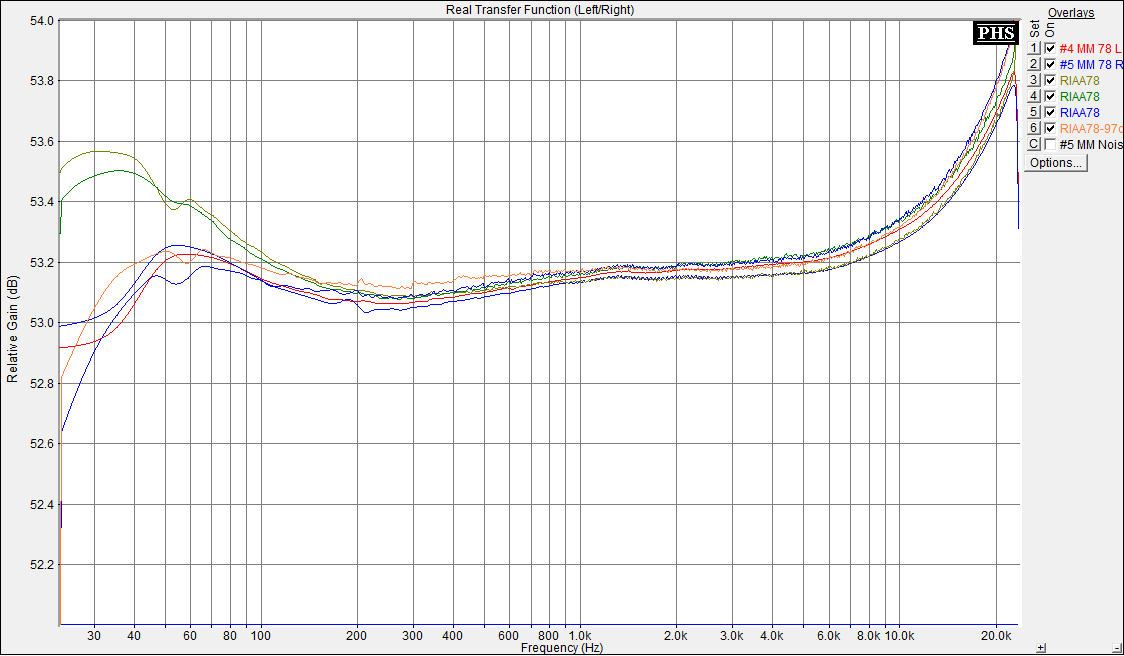
Task: Enable the #5 MM Noise overlay checkbox
Action: tap(1050, 144)
